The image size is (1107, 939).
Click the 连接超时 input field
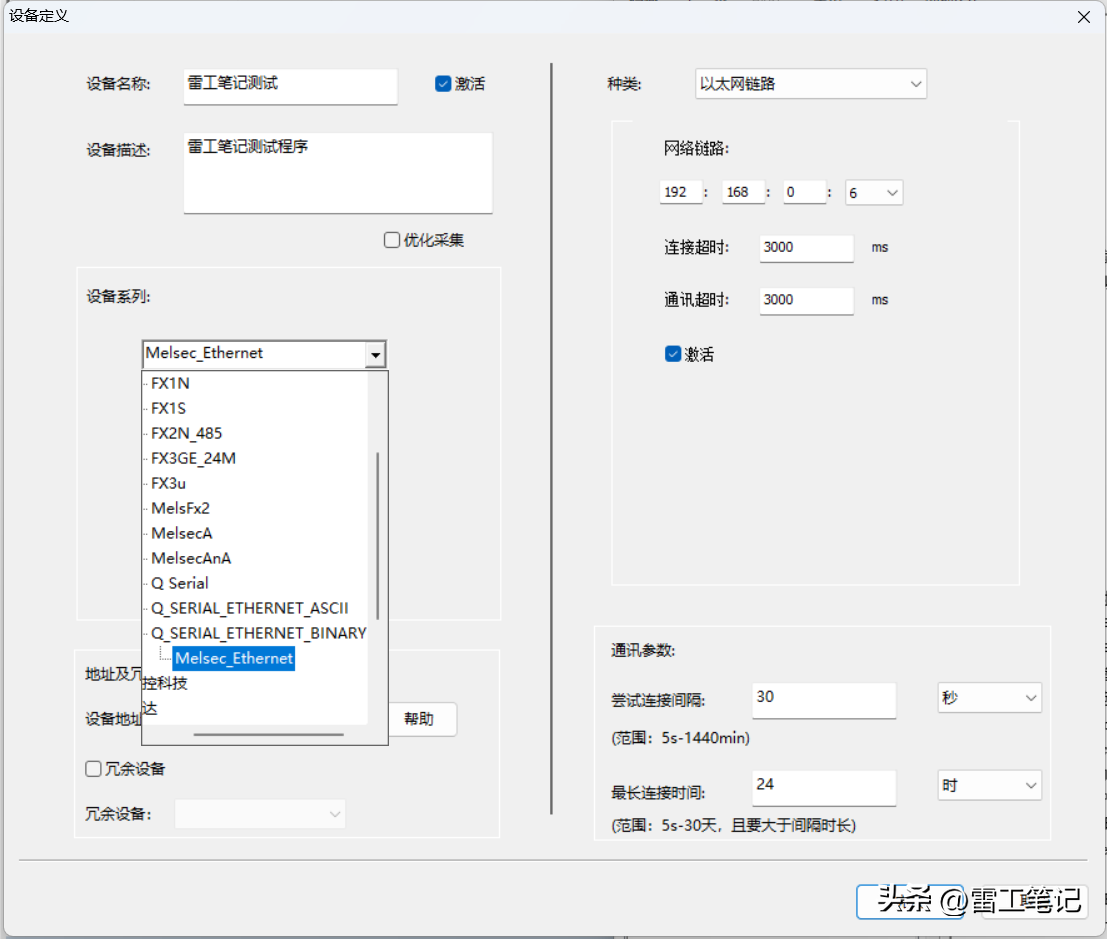[806, 247]
